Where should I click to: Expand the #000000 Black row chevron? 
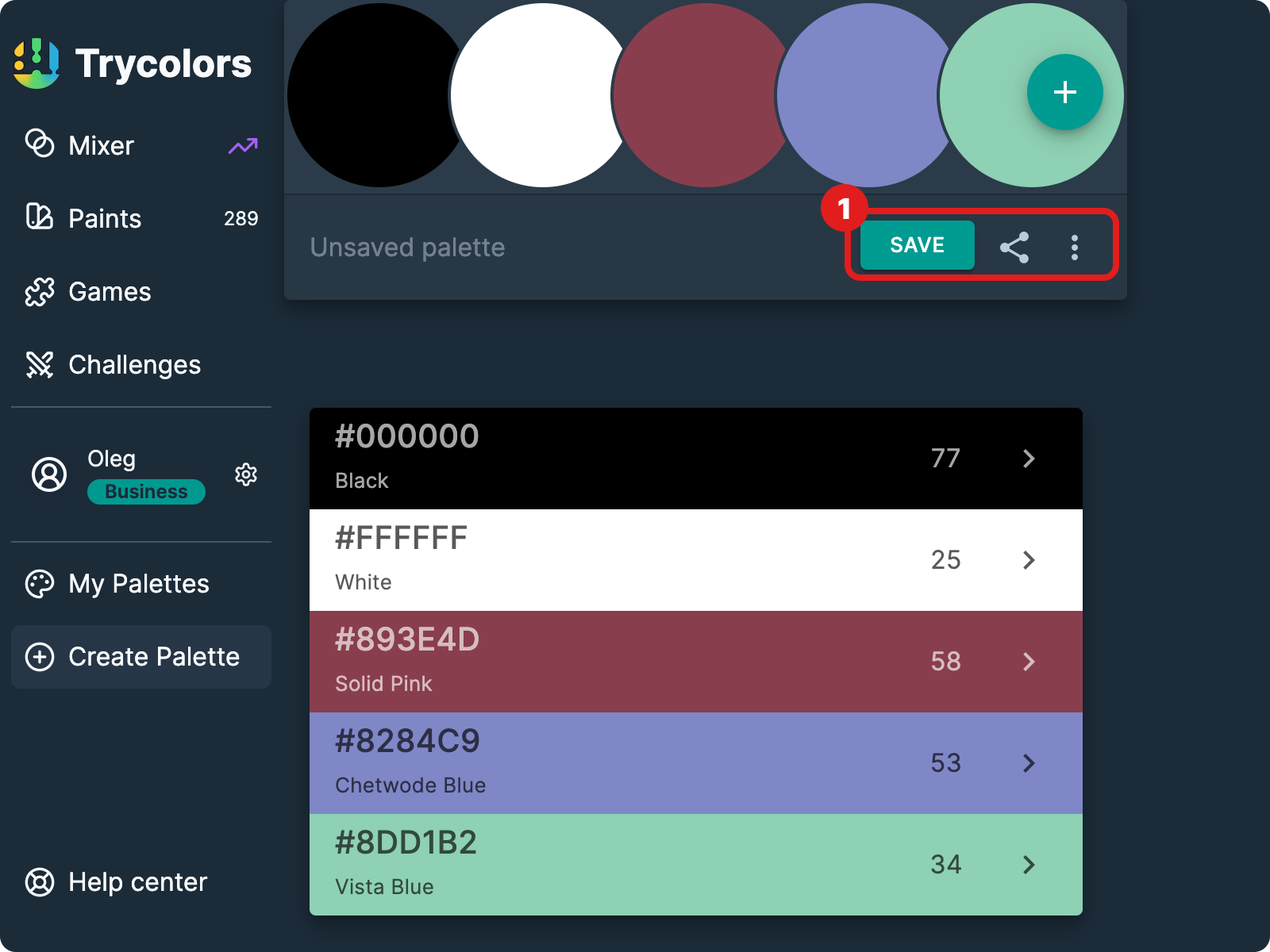(x=1029, y=459)
